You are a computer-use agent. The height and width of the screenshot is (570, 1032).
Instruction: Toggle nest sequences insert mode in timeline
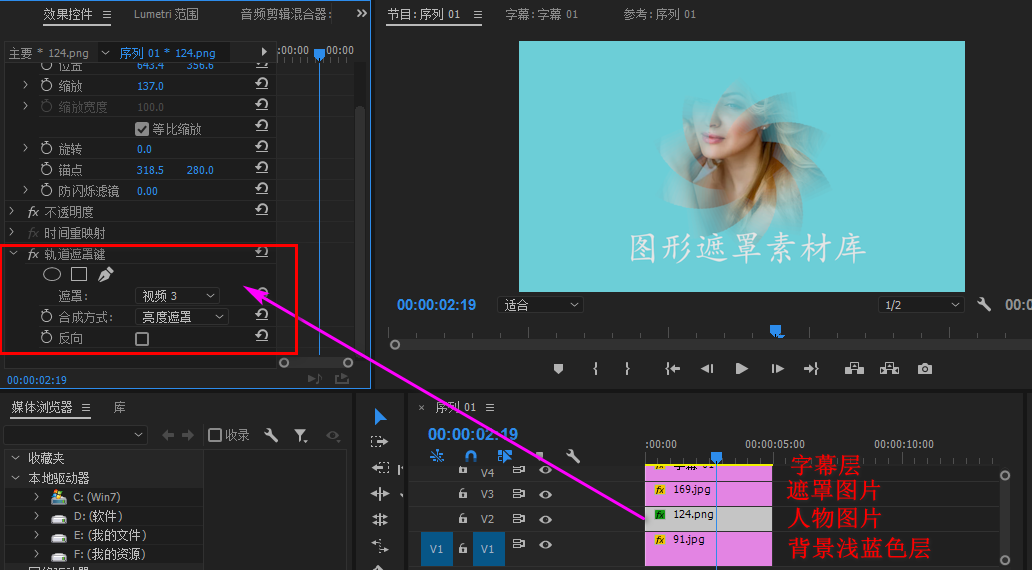tap(436, 455)
